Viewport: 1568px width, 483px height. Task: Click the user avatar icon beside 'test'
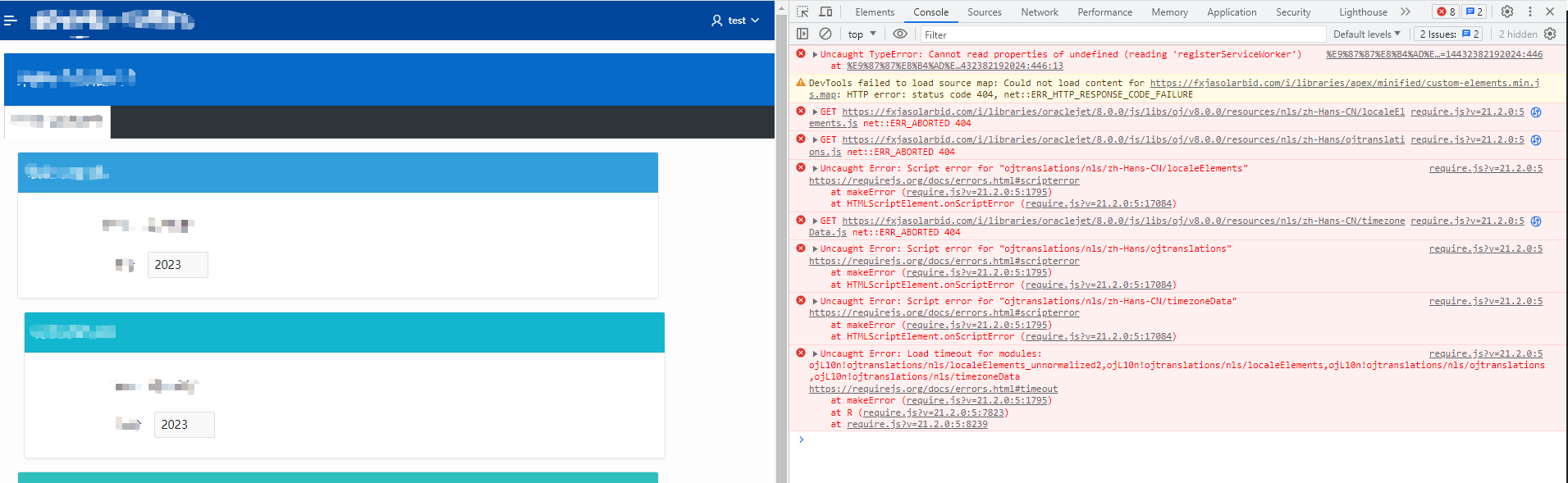pyautogui.click(x=717, y=21)
